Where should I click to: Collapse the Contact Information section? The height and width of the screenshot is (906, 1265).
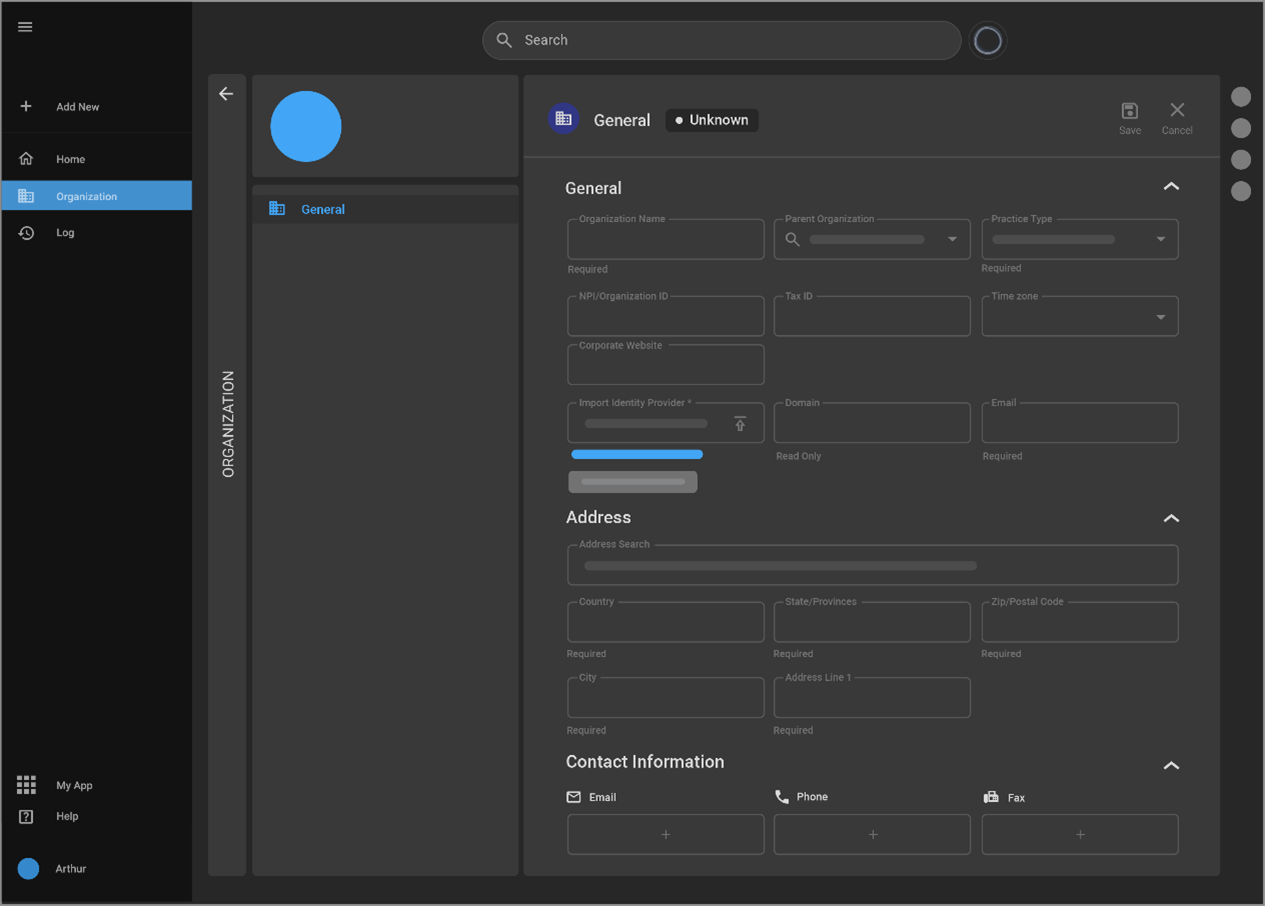(1171, 765)
